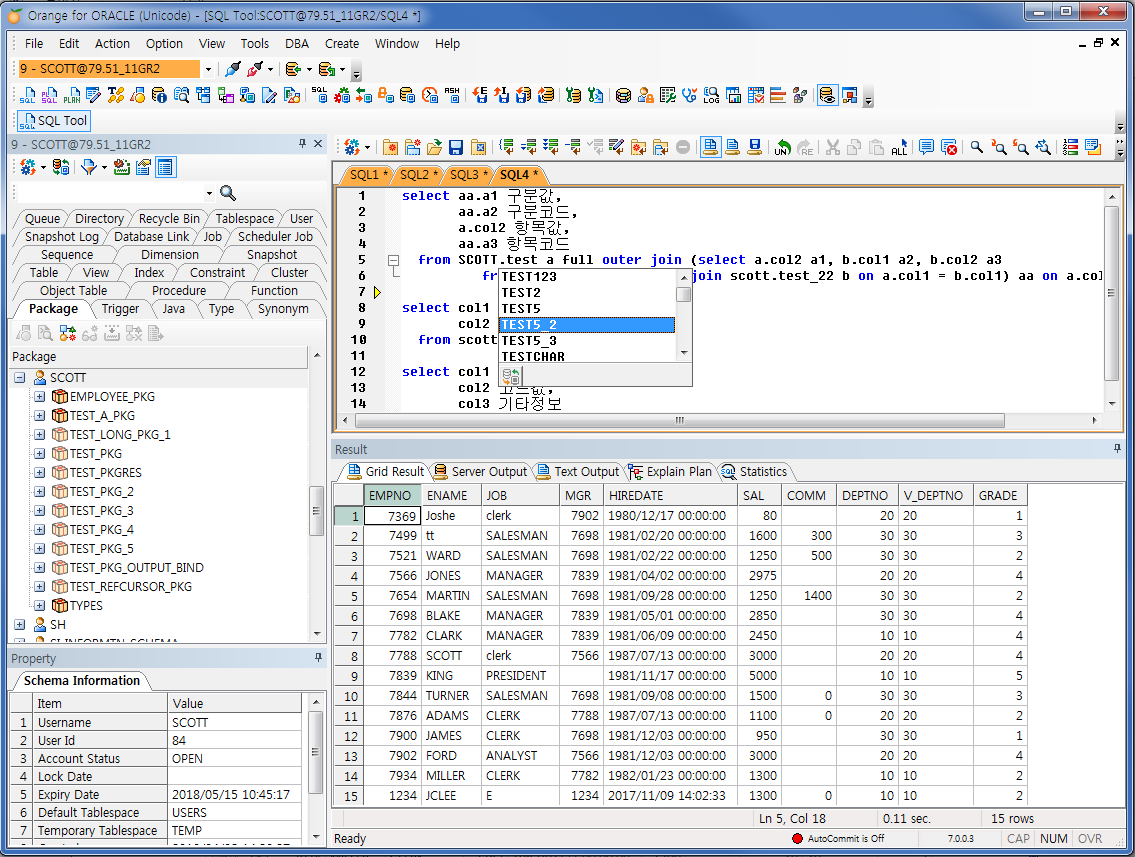The width and height of the screenshot is (1135, 857).
Task: Collapse the SCOTT schema node
Action: tap(20, 378)
